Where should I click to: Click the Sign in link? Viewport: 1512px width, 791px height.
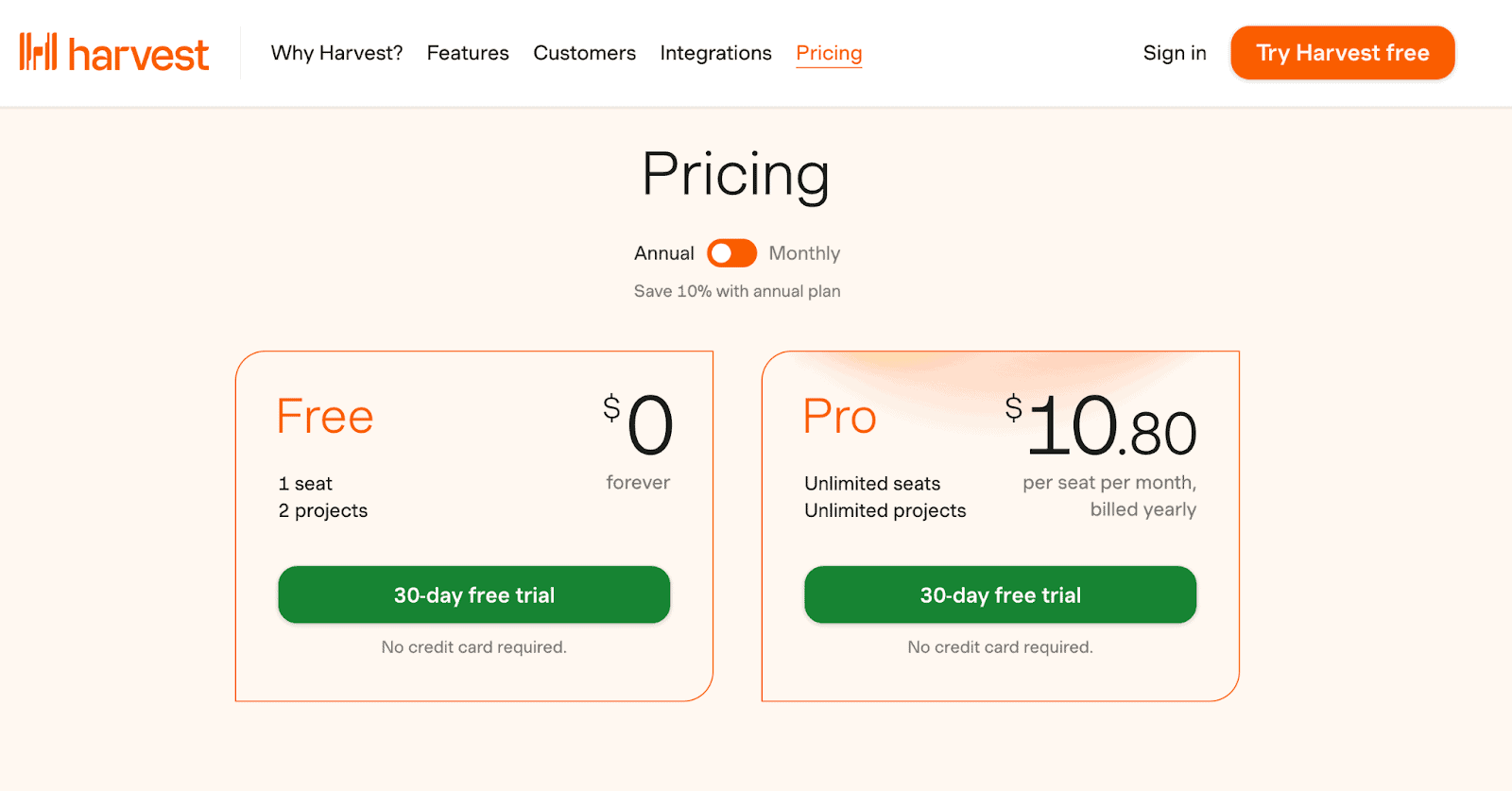1175,53
